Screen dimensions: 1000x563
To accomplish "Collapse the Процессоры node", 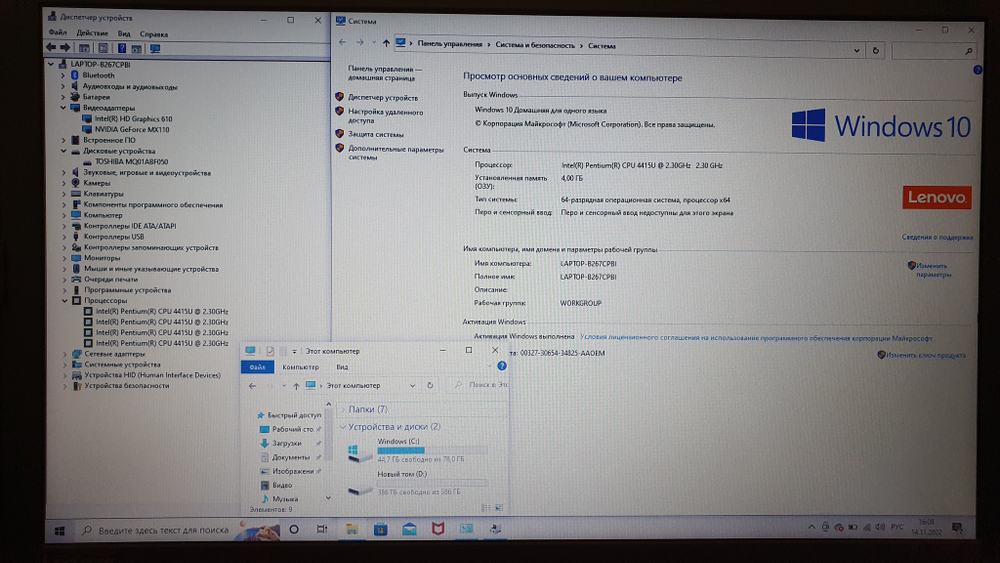I will pos(64,300).
